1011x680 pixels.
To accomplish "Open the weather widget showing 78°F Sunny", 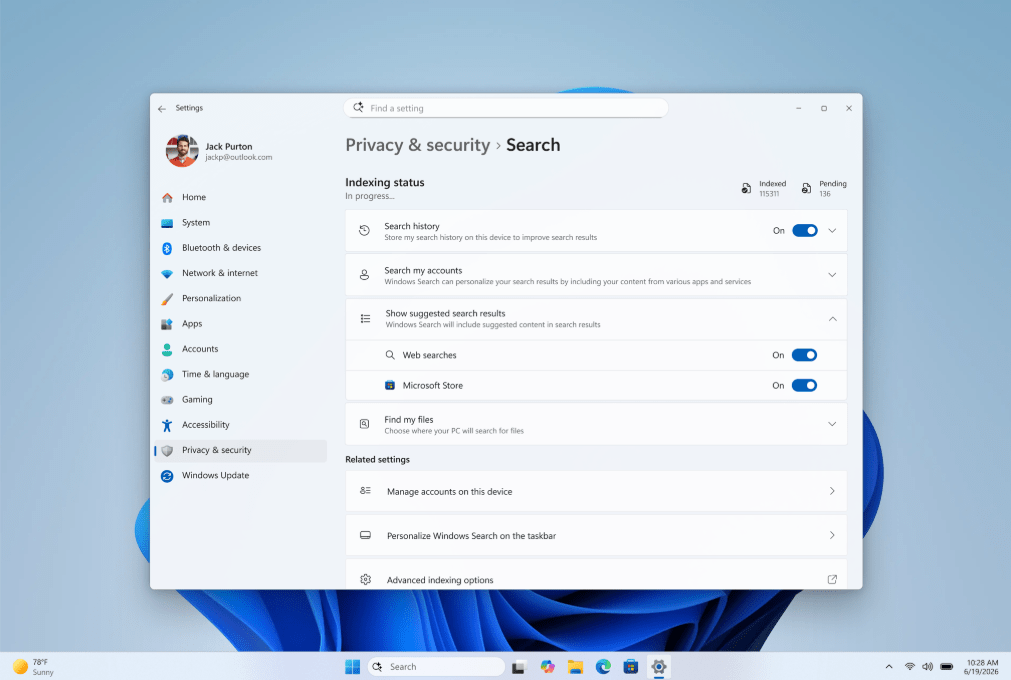I will coord(34,667).
